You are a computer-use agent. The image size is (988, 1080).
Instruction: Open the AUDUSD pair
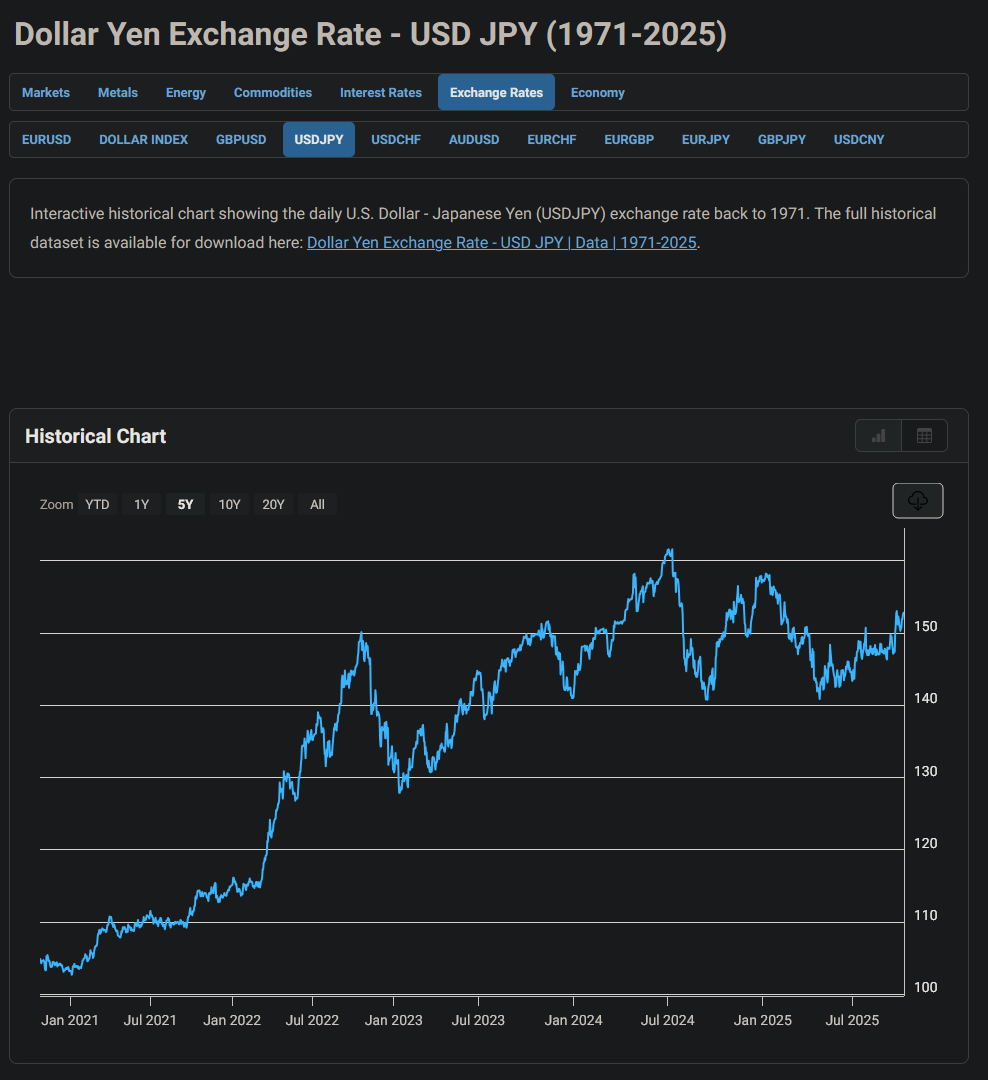[x=474, y=140]
